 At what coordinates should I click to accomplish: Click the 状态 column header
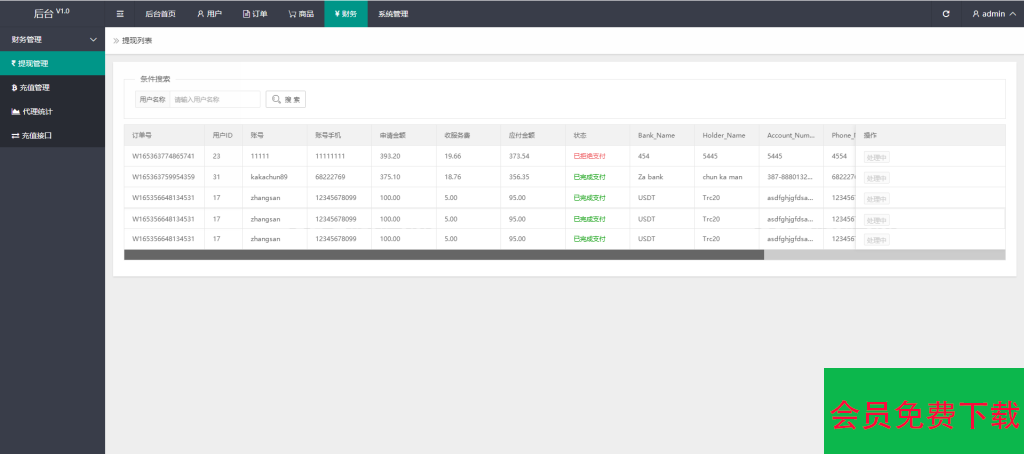(x=580, y=135)
